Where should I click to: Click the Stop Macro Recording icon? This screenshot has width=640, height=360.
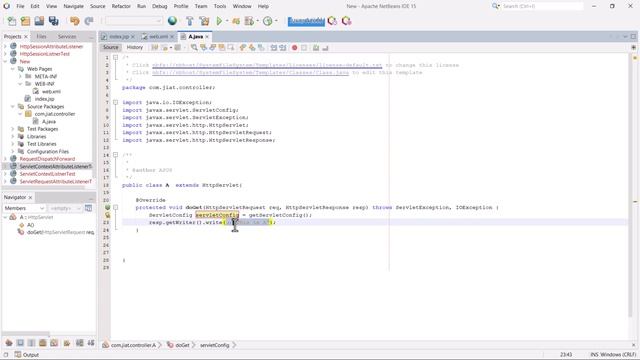coord(304,48)
